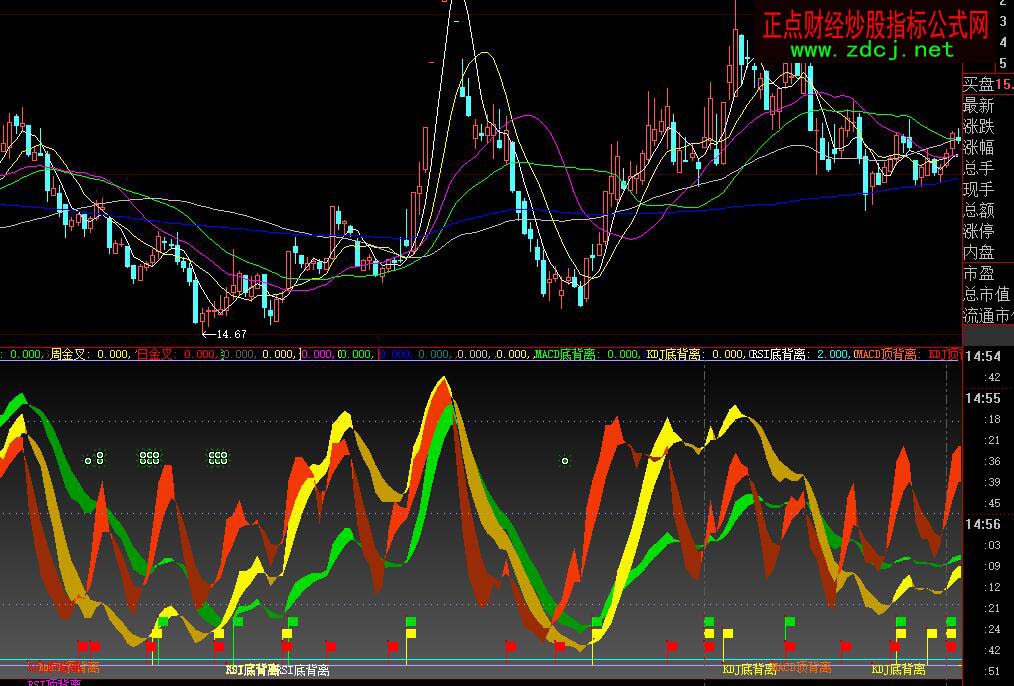The image size is (1014, 686).
Task: Click the 涨停 label in side panel
Action: (x=978, y=231)
